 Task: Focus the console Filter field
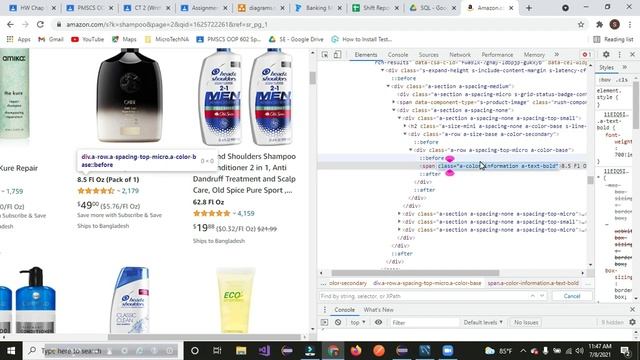pyautogui.click(x=424, y=322)
